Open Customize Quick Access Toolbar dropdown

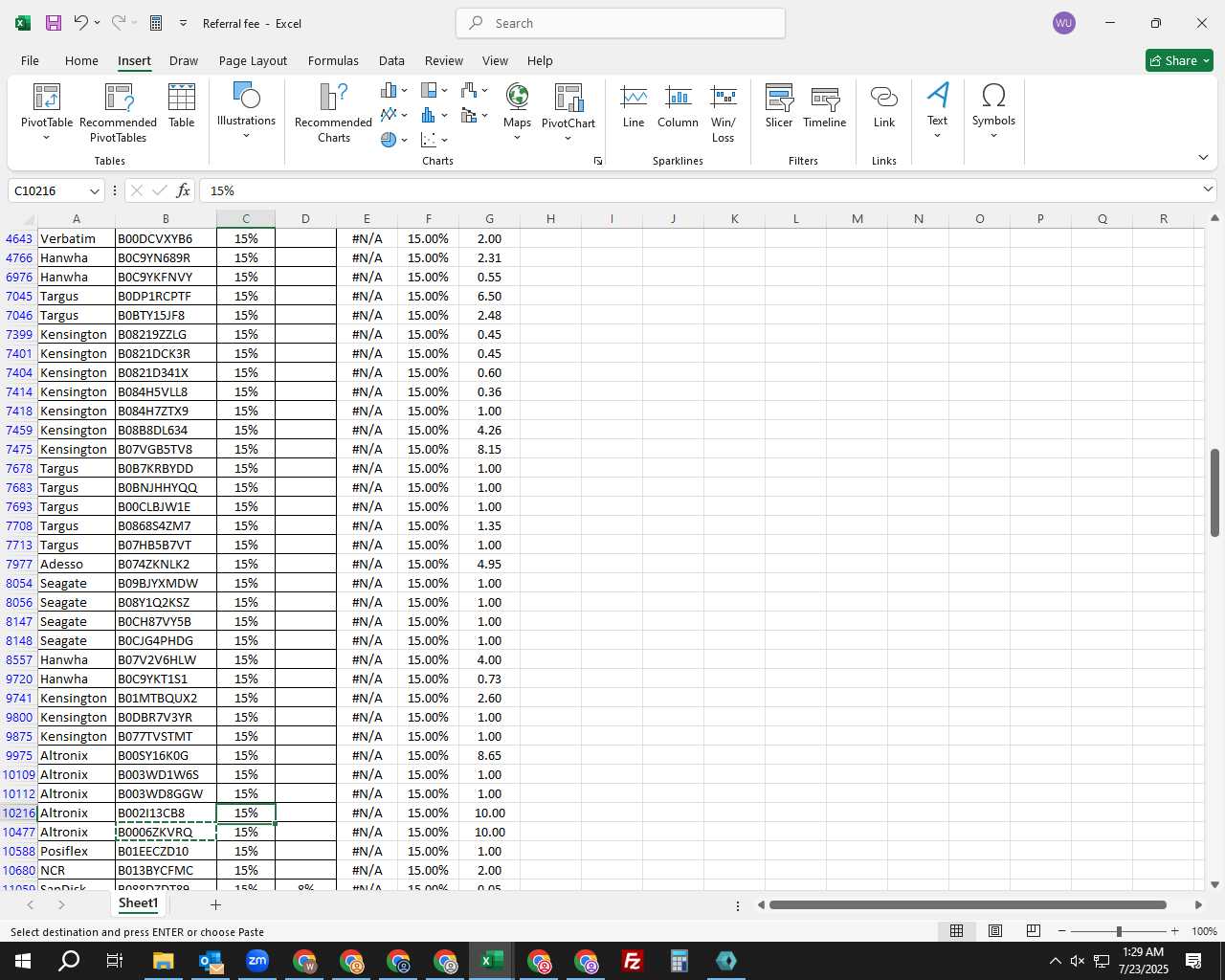pyautogui.click(x=183, y=23)
